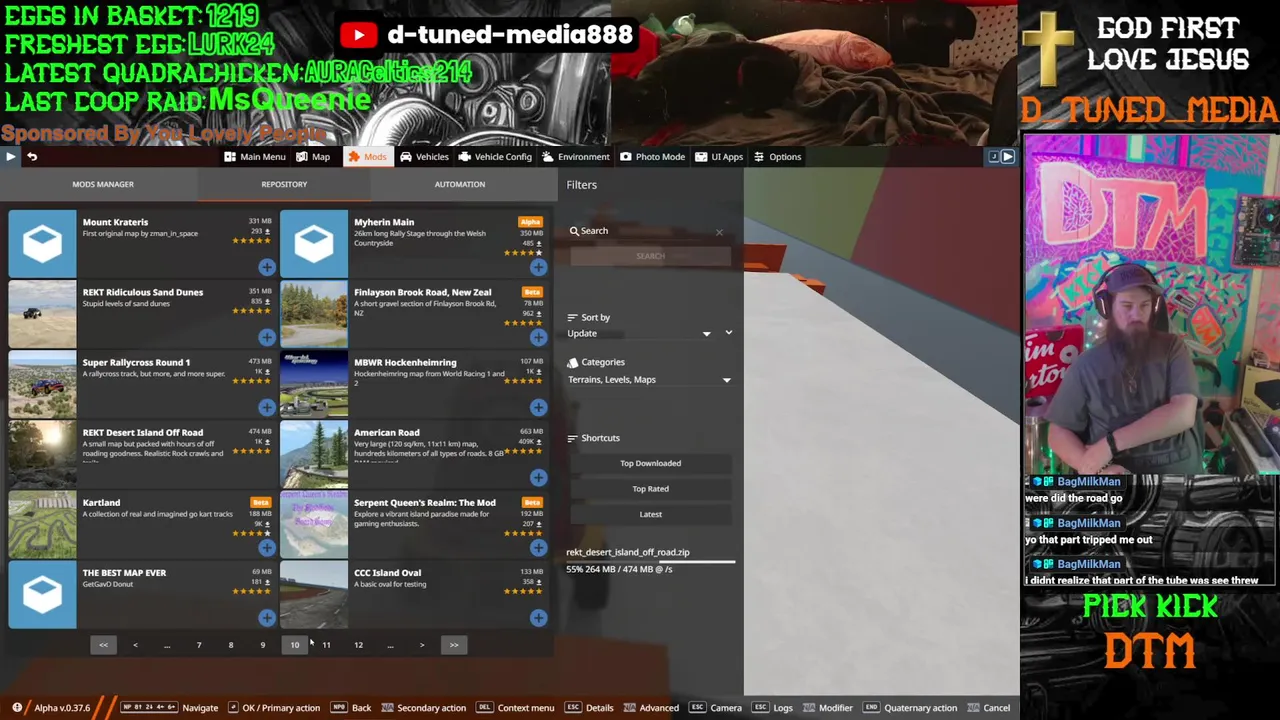
Task: Open Kartland thumbnail
Action: (42, 523)
